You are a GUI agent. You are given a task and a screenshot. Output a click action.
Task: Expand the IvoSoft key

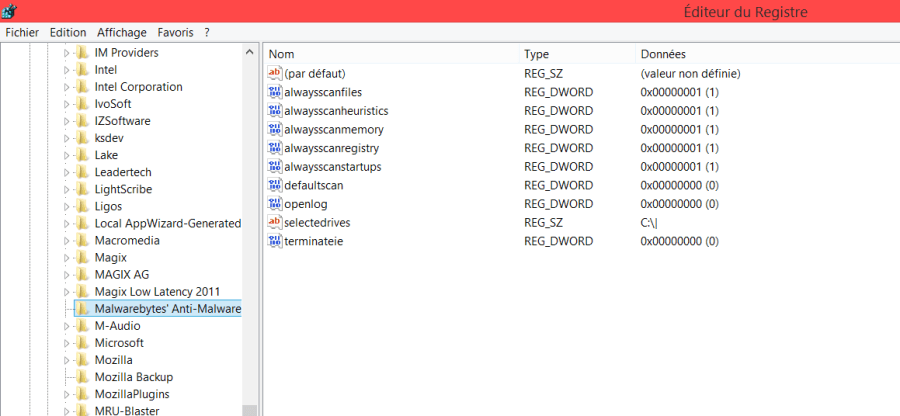[x=67, y=104]
